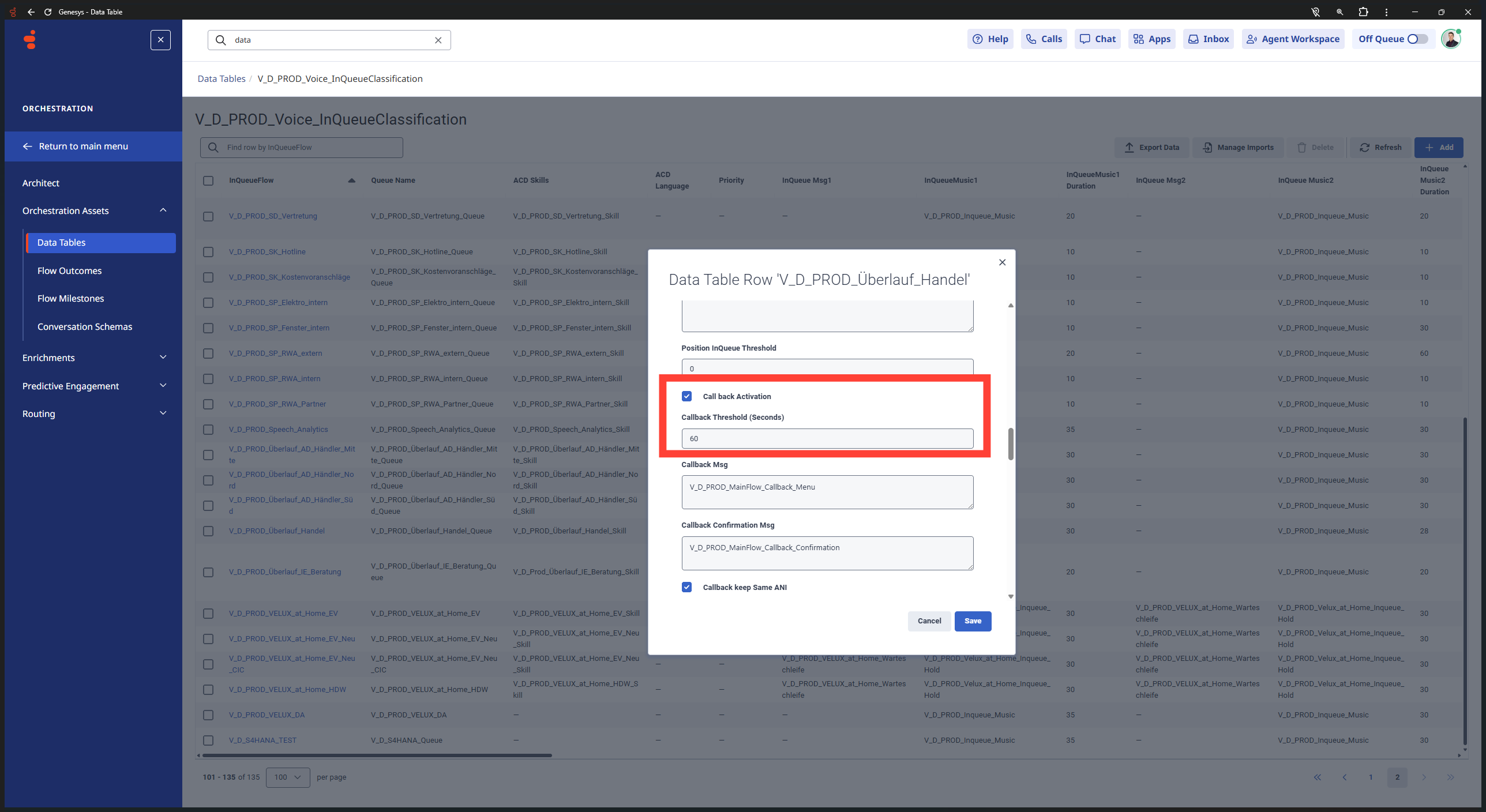Image resolution: width=1486 pixels, height=812 pixels.
Task: Click the Callback Msg text area
Action: pyautogui.click(x=827, y=492)
